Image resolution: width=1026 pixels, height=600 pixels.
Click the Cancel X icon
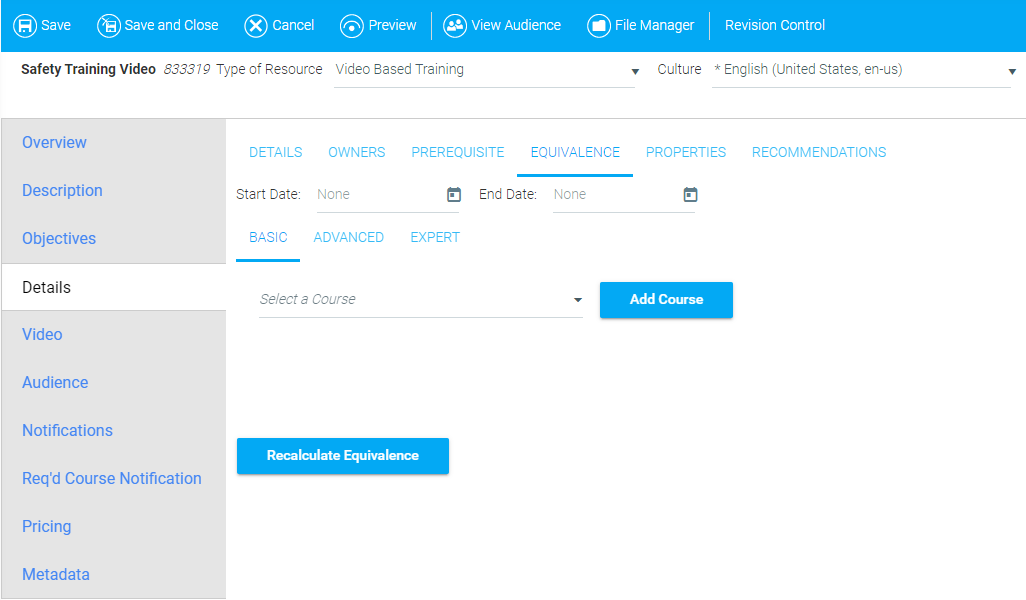(256, 26)
